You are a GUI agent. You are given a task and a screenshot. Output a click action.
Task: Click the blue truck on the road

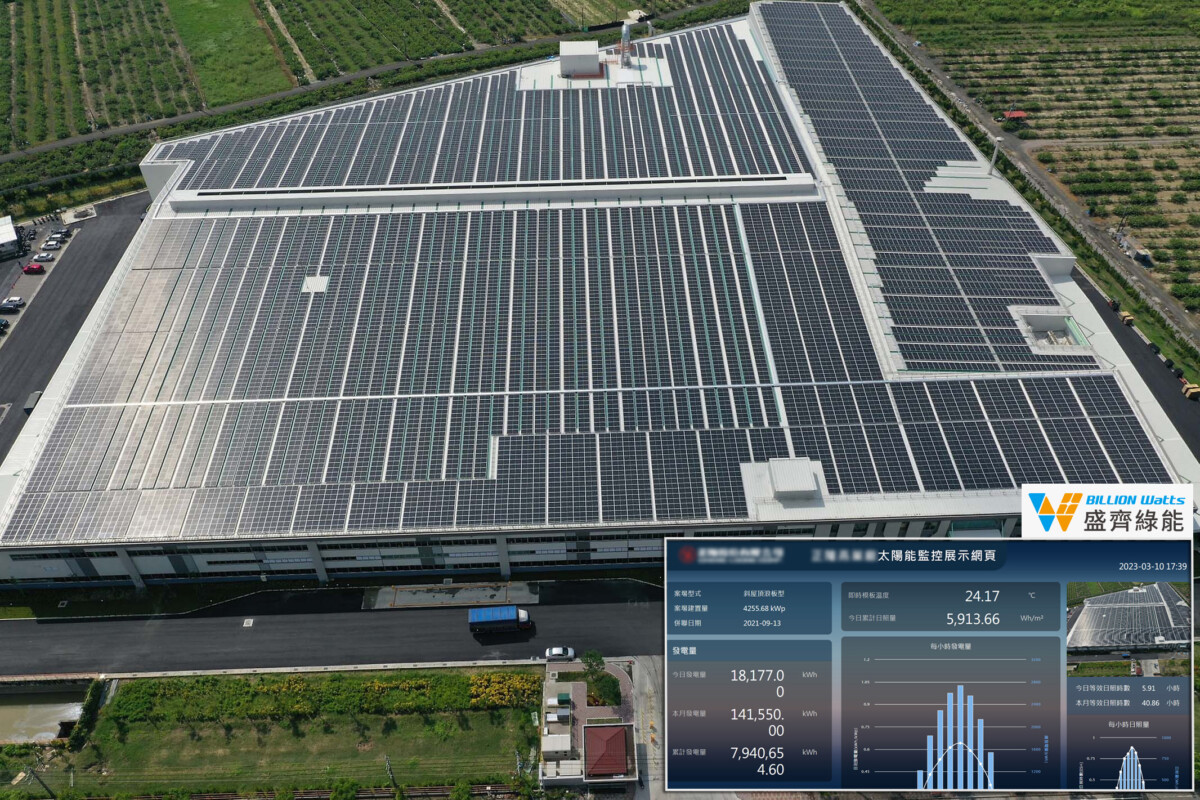pos(498,618)
